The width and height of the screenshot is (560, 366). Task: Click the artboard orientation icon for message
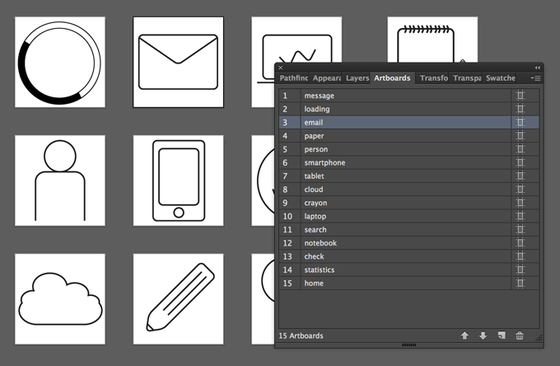(520, 95)
